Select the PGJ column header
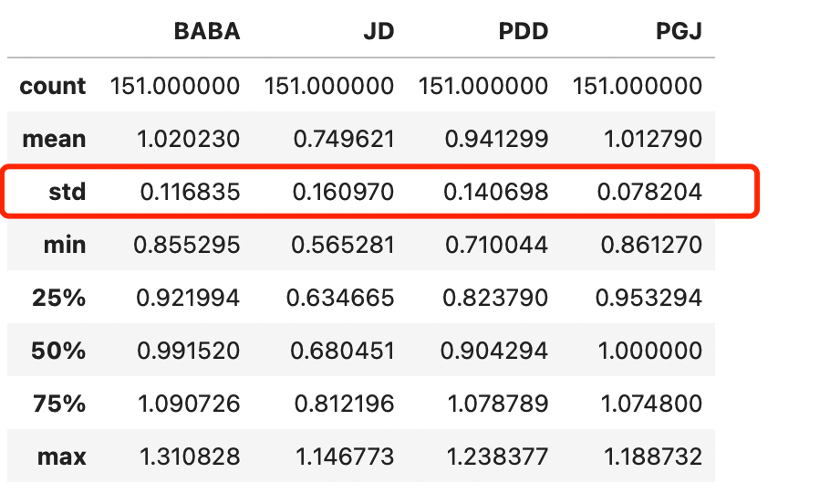 (677, 31)
